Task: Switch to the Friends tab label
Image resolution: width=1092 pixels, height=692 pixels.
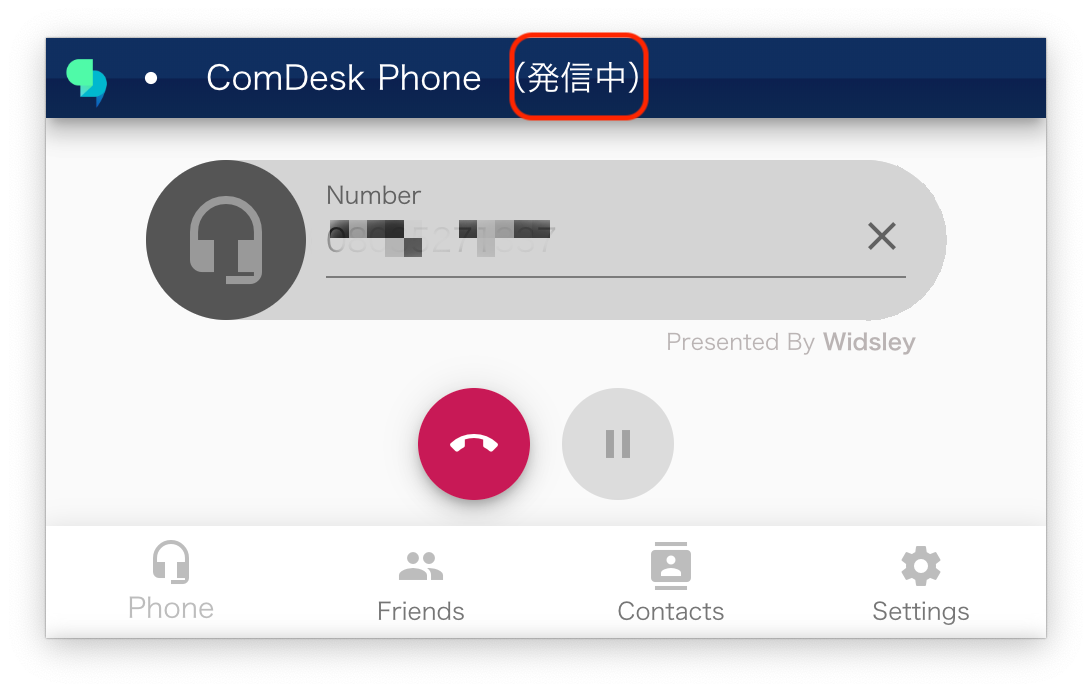Action: coord(421,611)
